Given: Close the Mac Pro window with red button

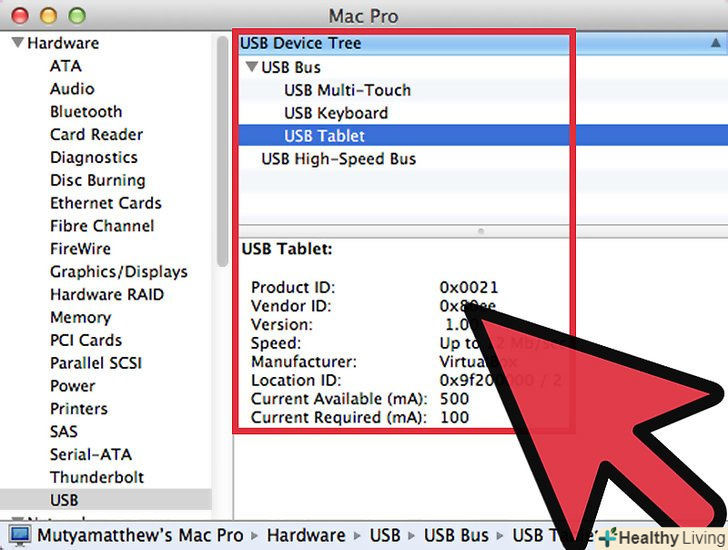Looking at the screenshot, I should pyautogui.click(x=20, y=16).
